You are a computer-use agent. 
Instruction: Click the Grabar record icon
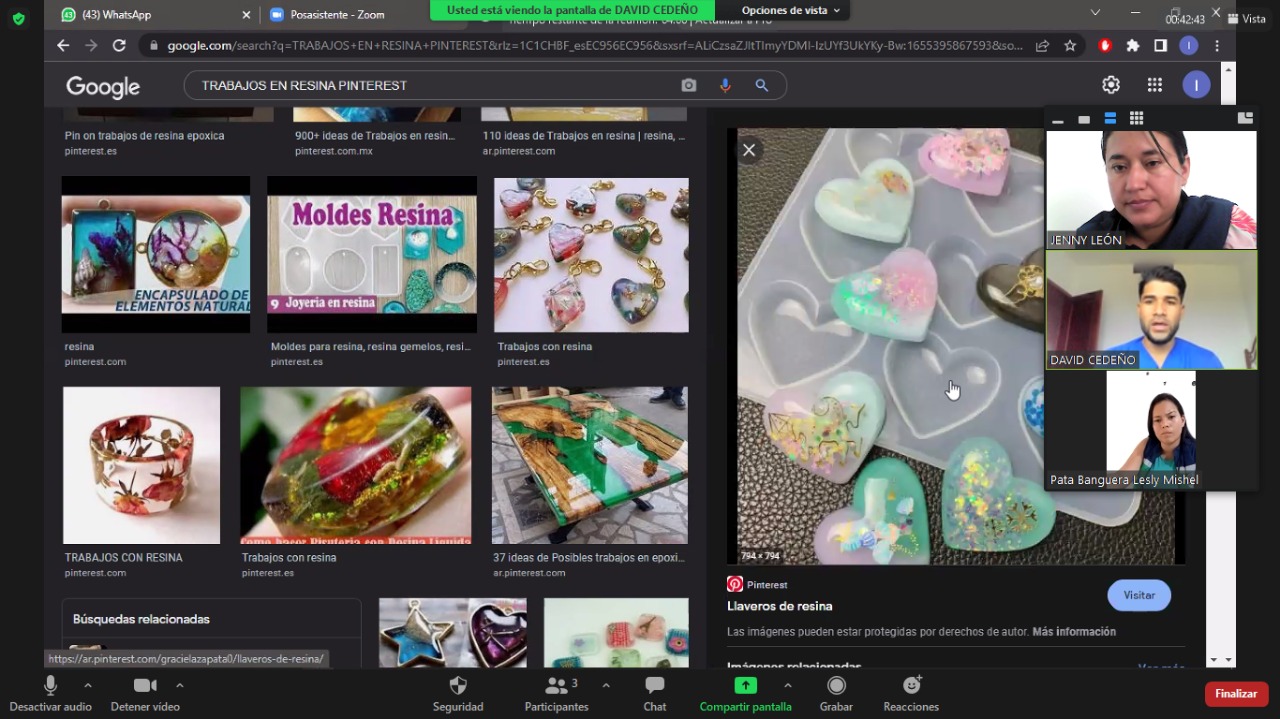(836, 686)
